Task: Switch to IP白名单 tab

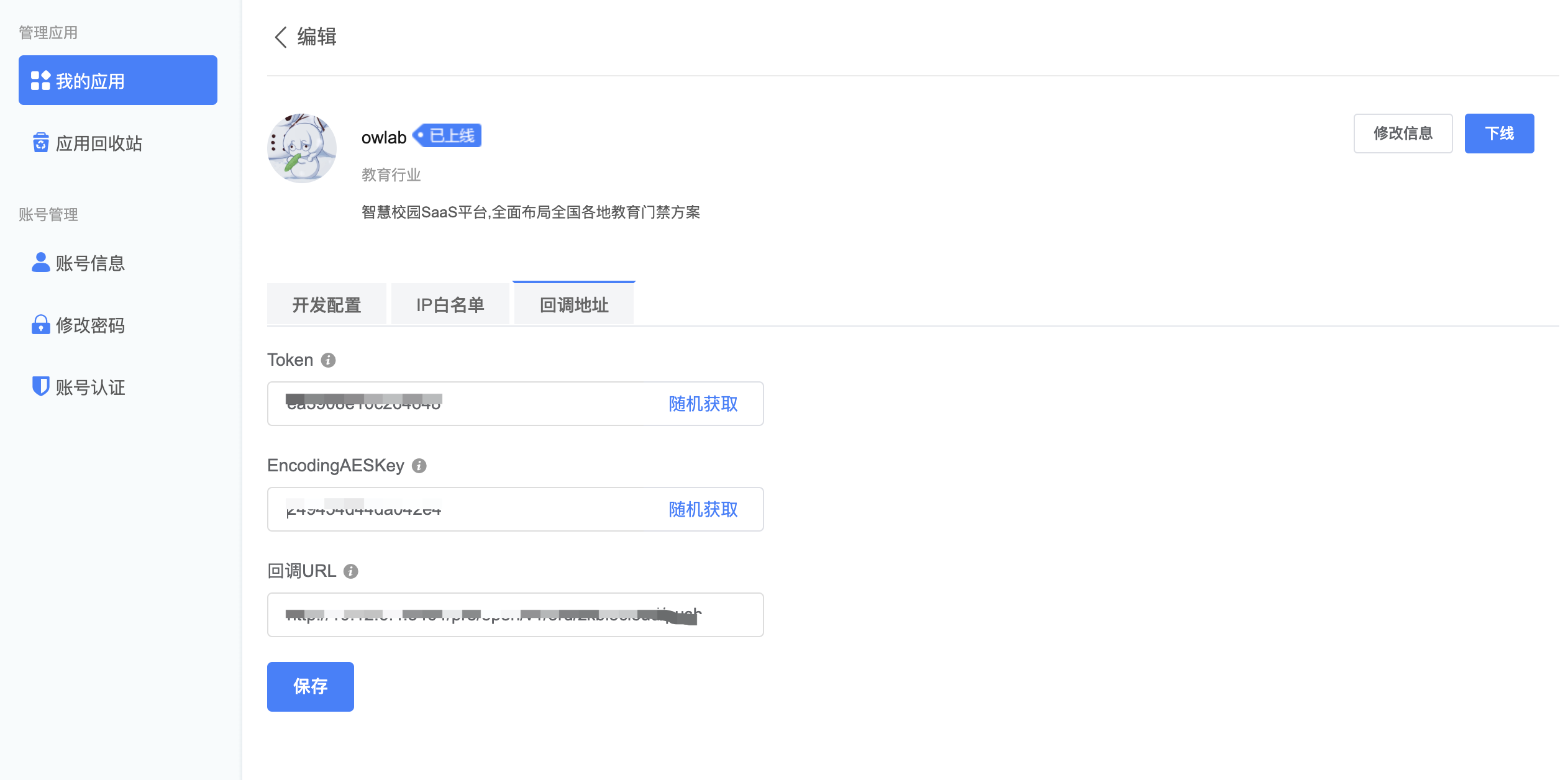Action: point(450,305)
